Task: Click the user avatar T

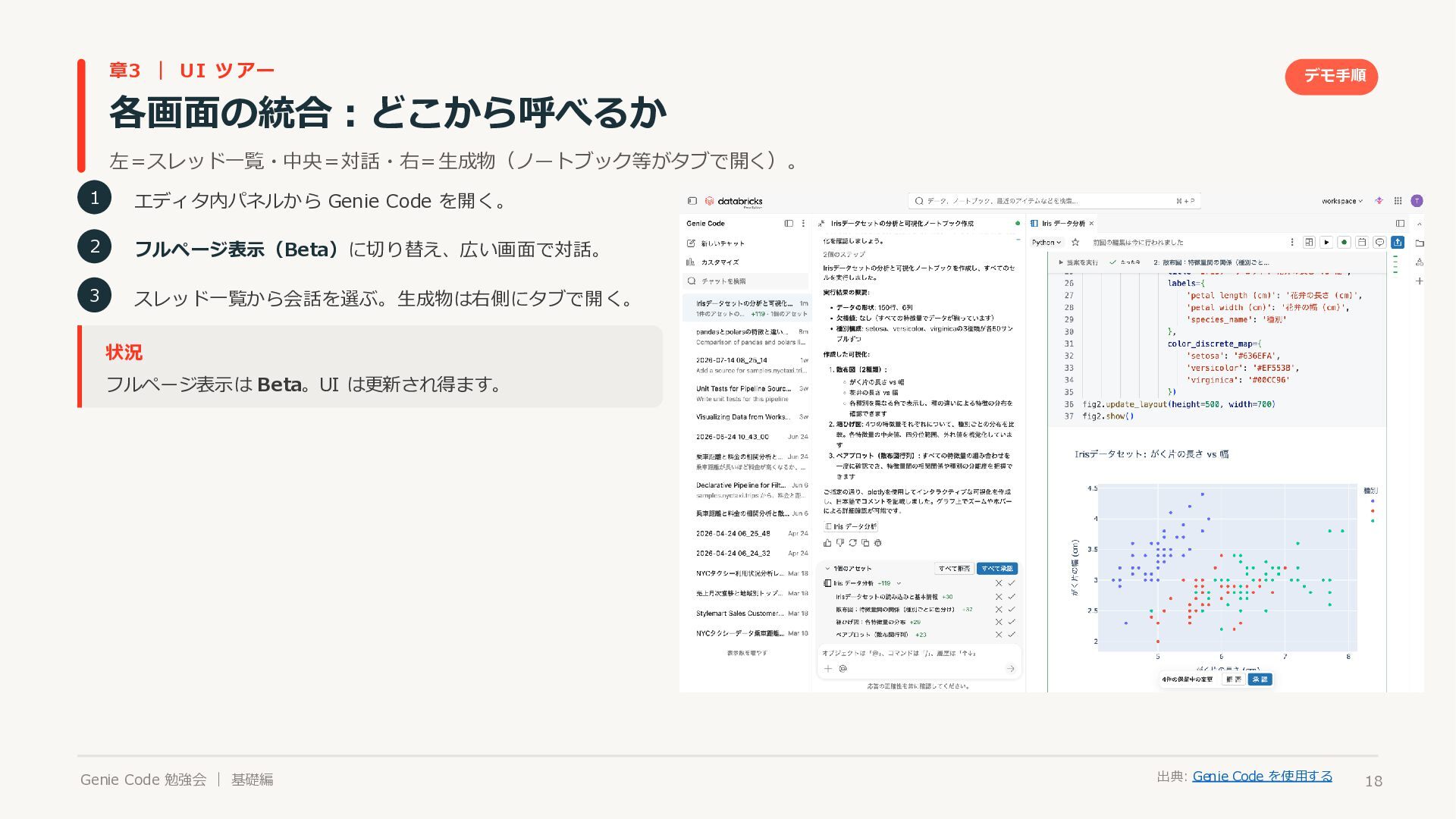Action: pos(1417,201)
